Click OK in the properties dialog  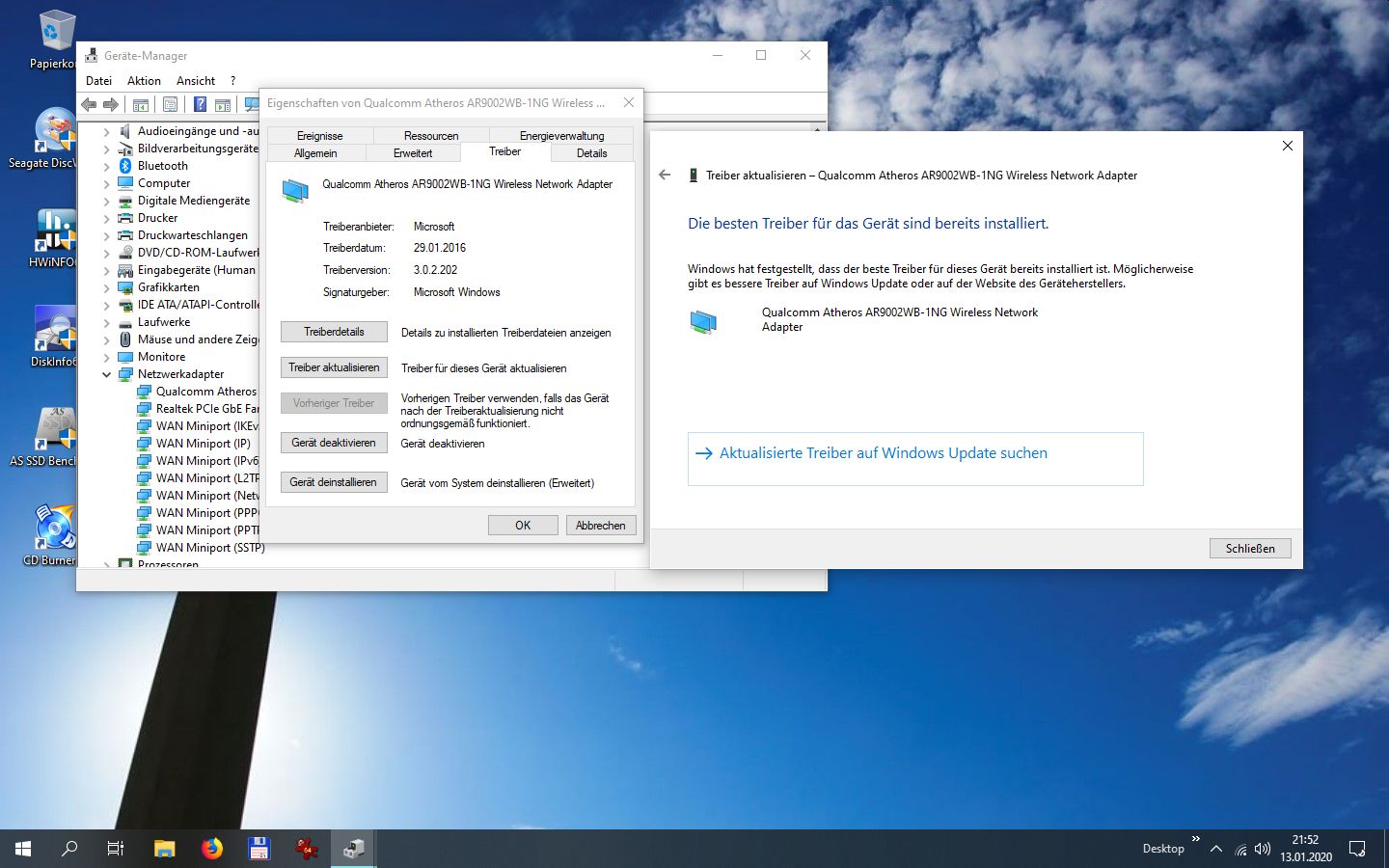[x=523, y=526]
